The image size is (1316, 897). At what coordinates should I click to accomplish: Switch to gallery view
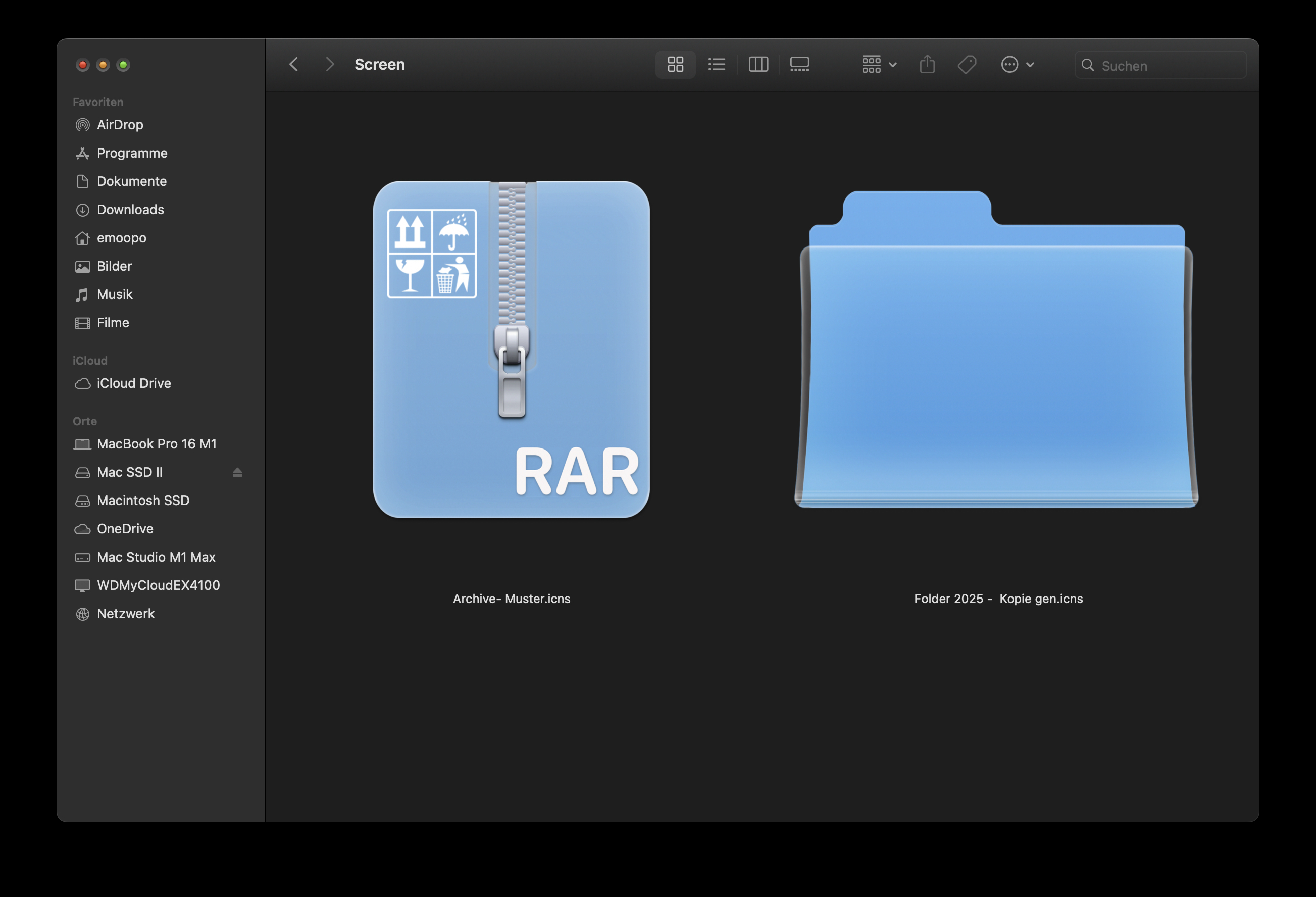pos(799,65)
